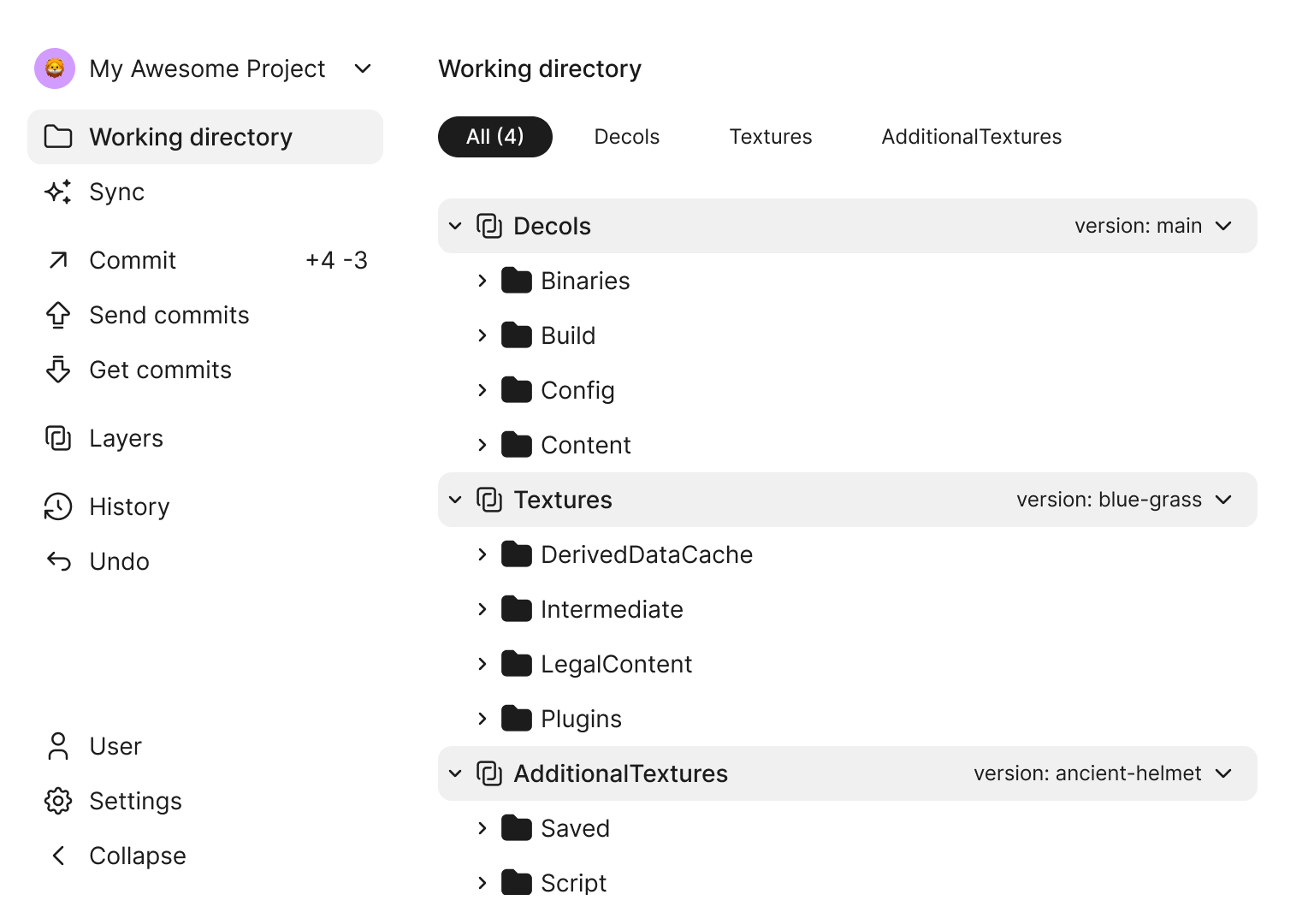The image size is (1314, 924).
Task: Select the Plugins folder row
Action: coord(581,719)
